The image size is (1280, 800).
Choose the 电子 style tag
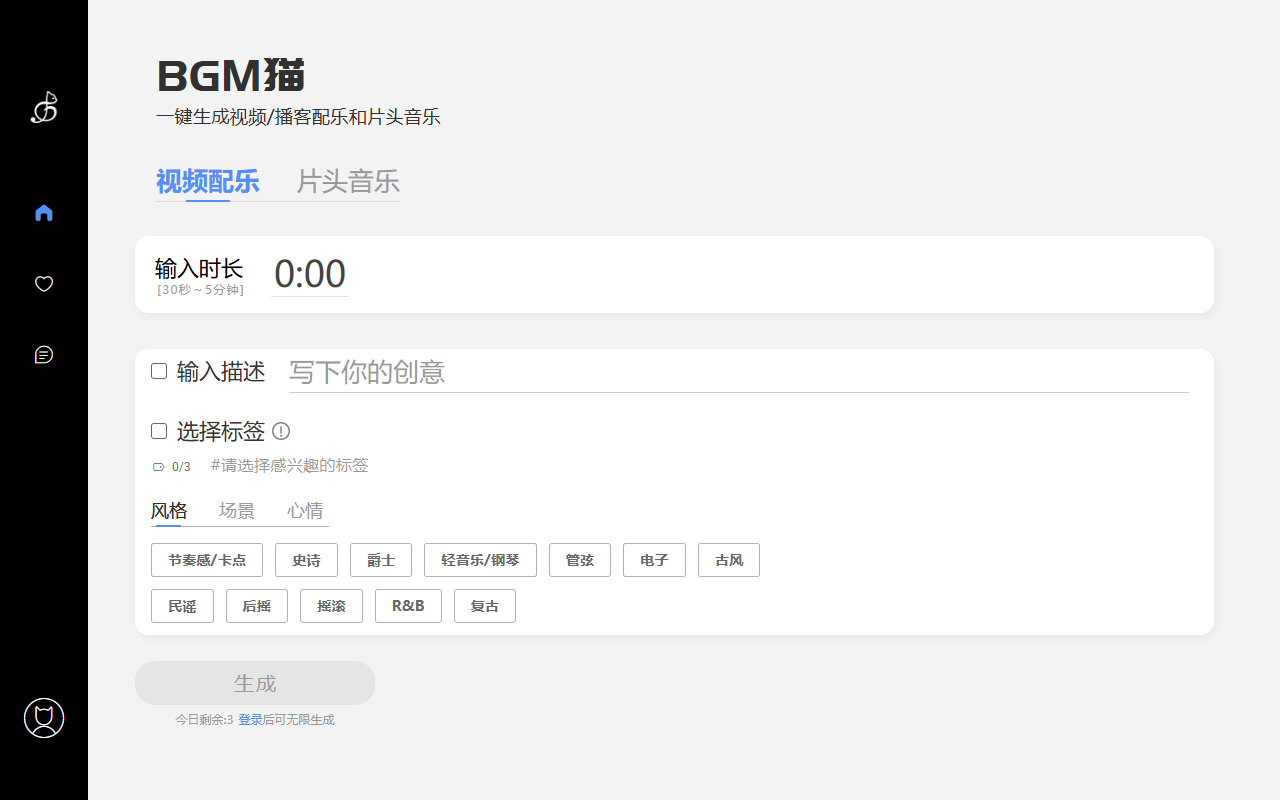tap(654, 560)
